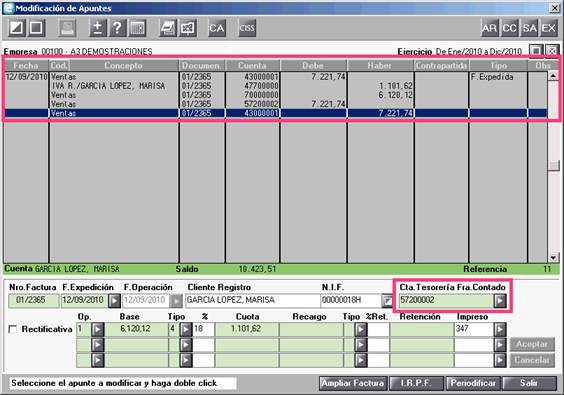Viewport: 564px width, 395px height.
Task: Open the Cta.Tesorería Fra.Contado selector arrow
Action: click(500, 300)
